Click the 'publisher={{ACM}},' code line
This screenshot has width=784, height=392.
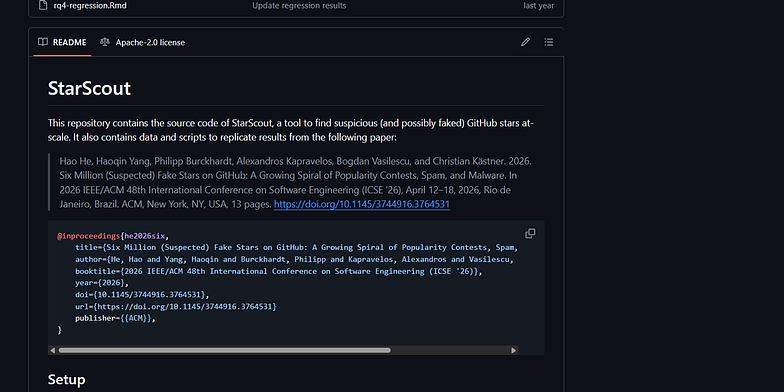[x=116, y=318]
